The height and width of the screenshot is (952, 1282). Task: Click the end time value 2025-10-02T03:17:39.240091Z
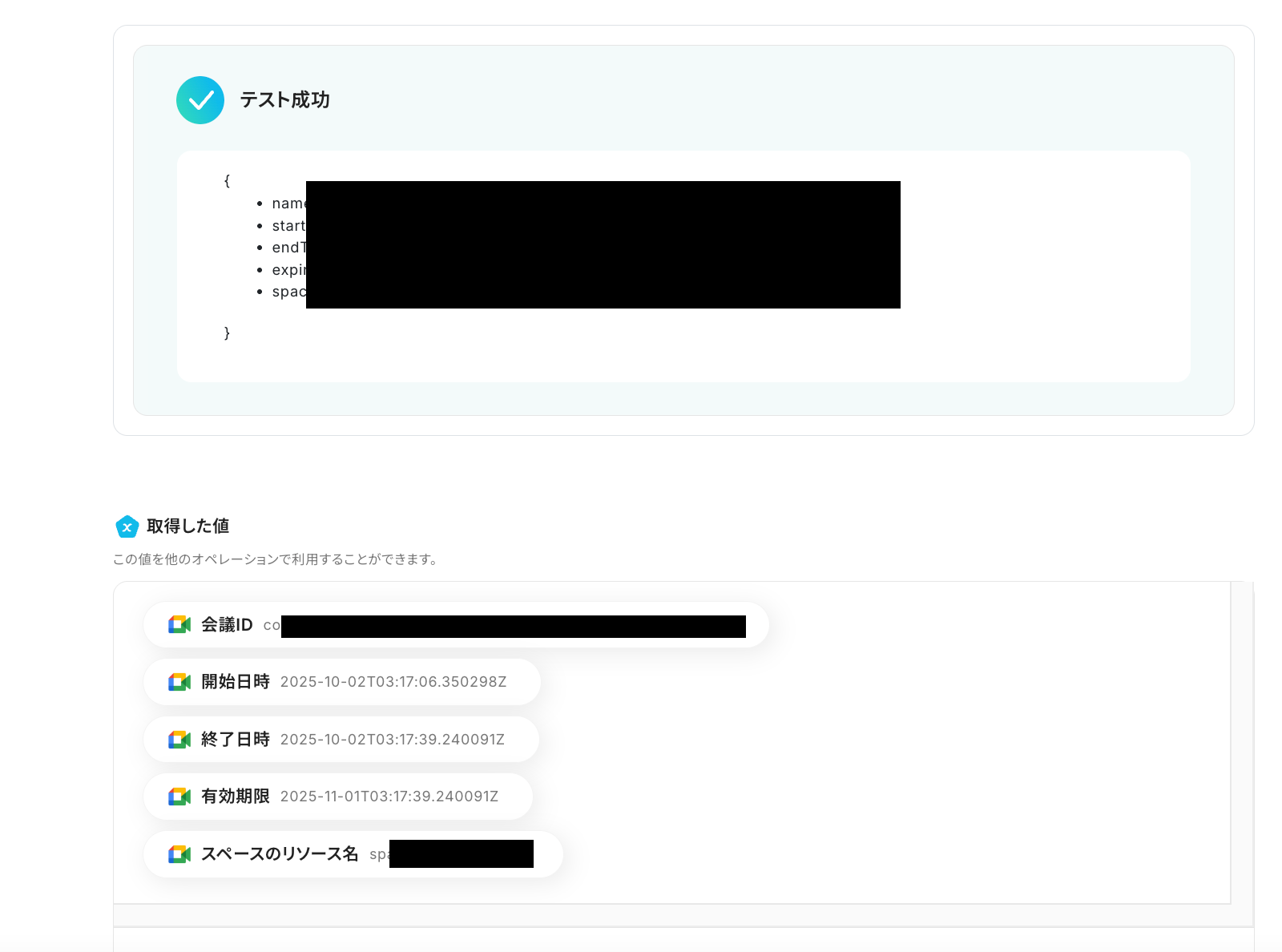(393, 740)
